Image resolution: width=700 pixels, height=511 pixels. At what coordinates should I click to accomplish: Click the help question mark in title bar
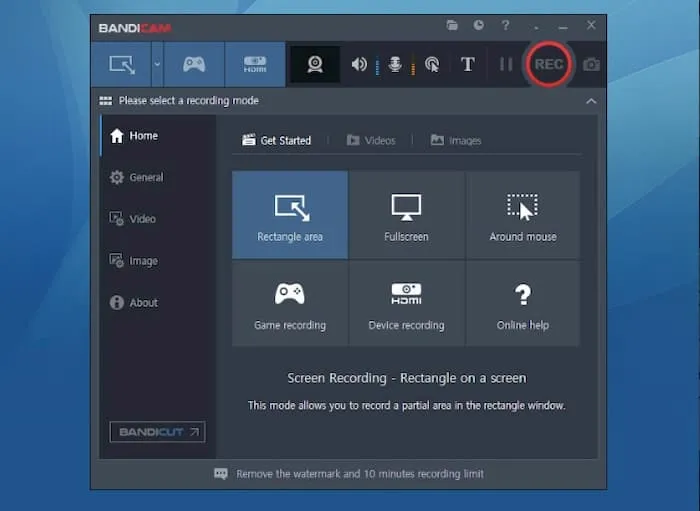point(505,25)
